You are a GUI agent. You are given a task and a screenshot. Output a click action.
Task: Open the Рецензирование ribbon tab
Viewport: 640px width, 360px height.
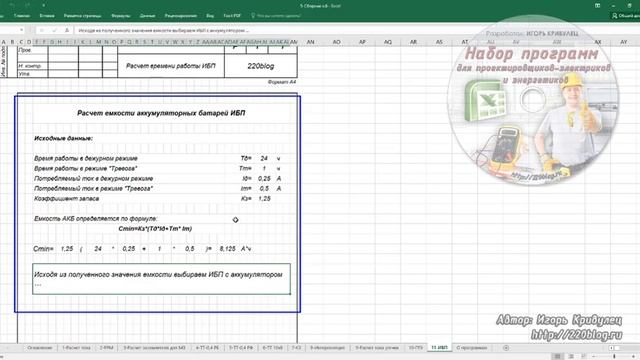coord(181,16)
